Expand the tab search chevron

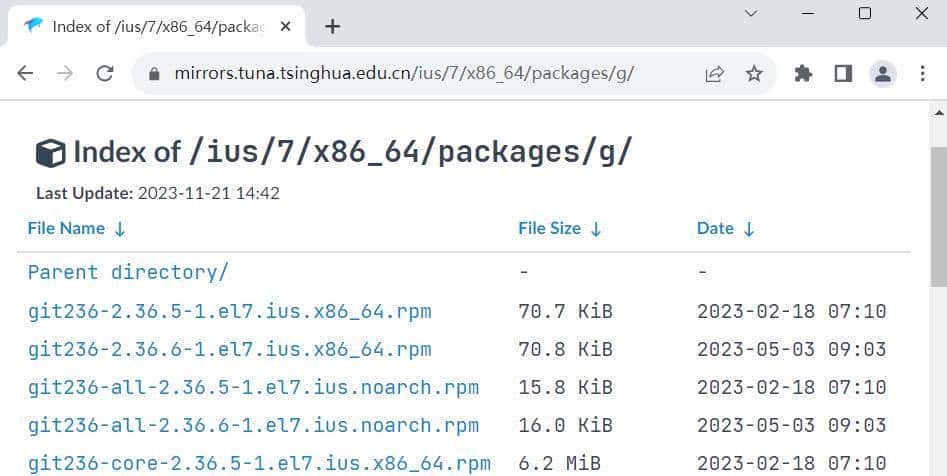(x=752, y=14)
